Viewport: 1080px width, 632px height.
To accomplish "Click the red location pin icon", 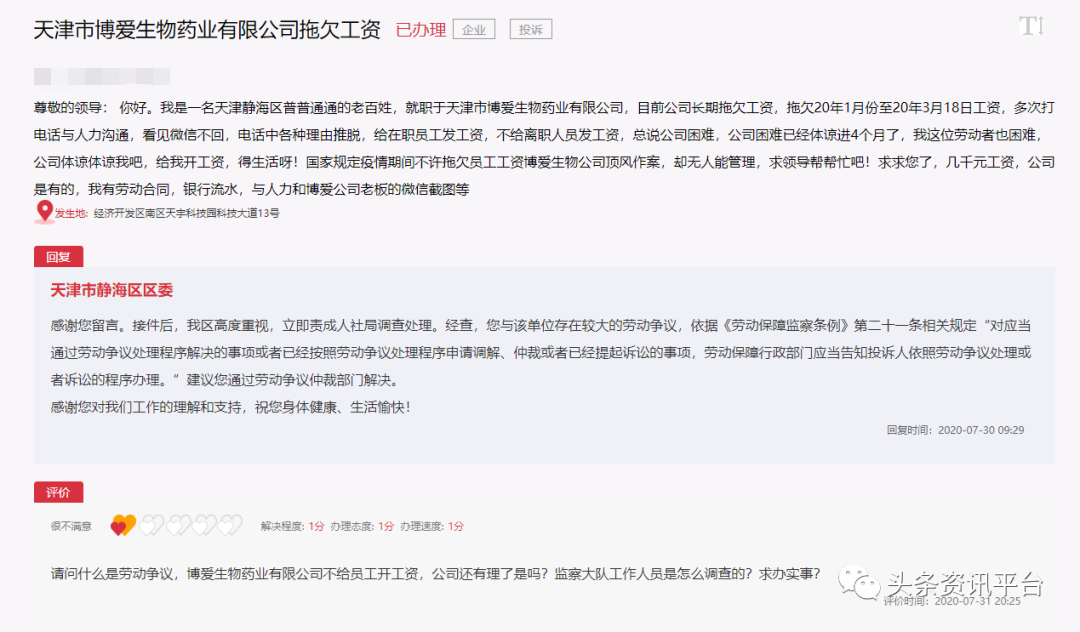I will 43,212.
